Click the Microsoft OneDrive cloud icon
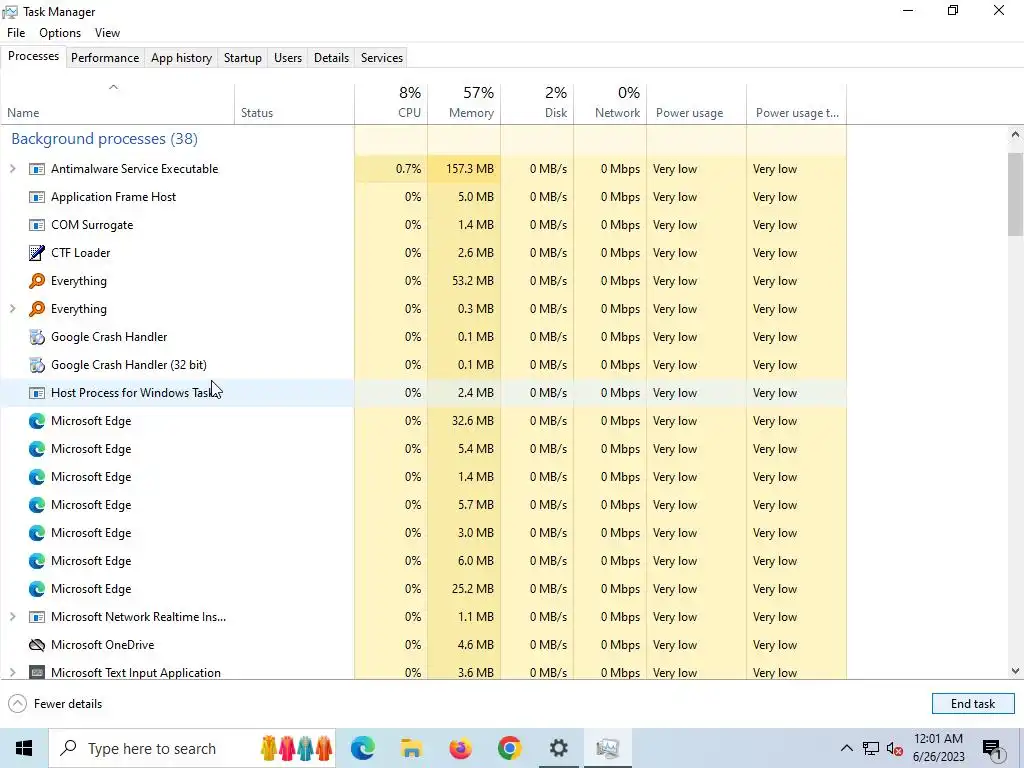Screen dimensions: 1024x768 tap(37, 645)
